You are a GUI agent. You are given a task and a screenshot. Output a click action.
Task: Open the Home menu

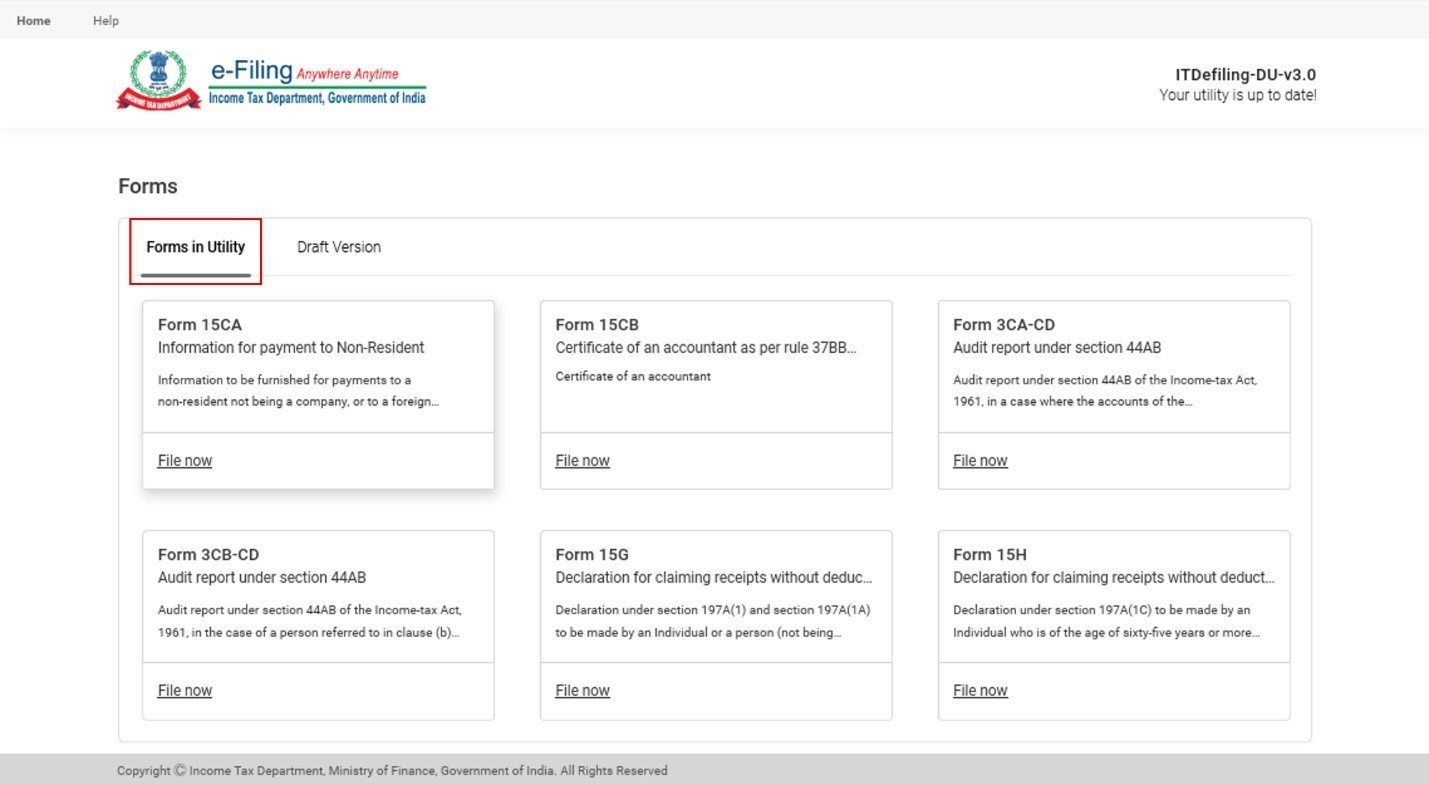33,20
